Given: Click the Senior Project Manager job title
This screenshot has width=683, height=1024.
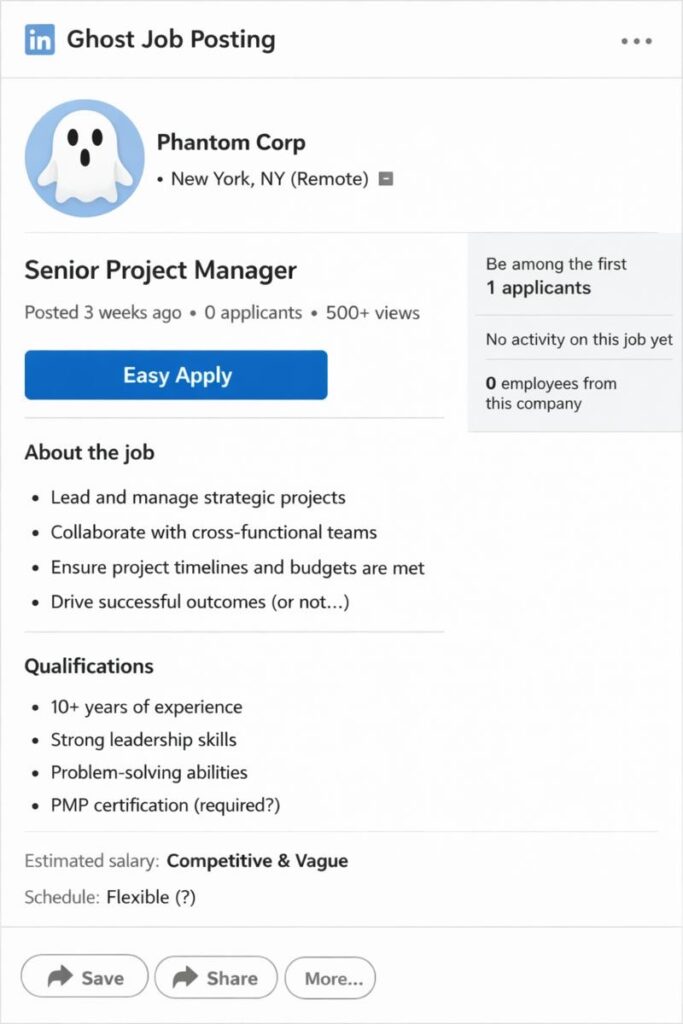Looking at the screenshot, I should pos(160,270).
